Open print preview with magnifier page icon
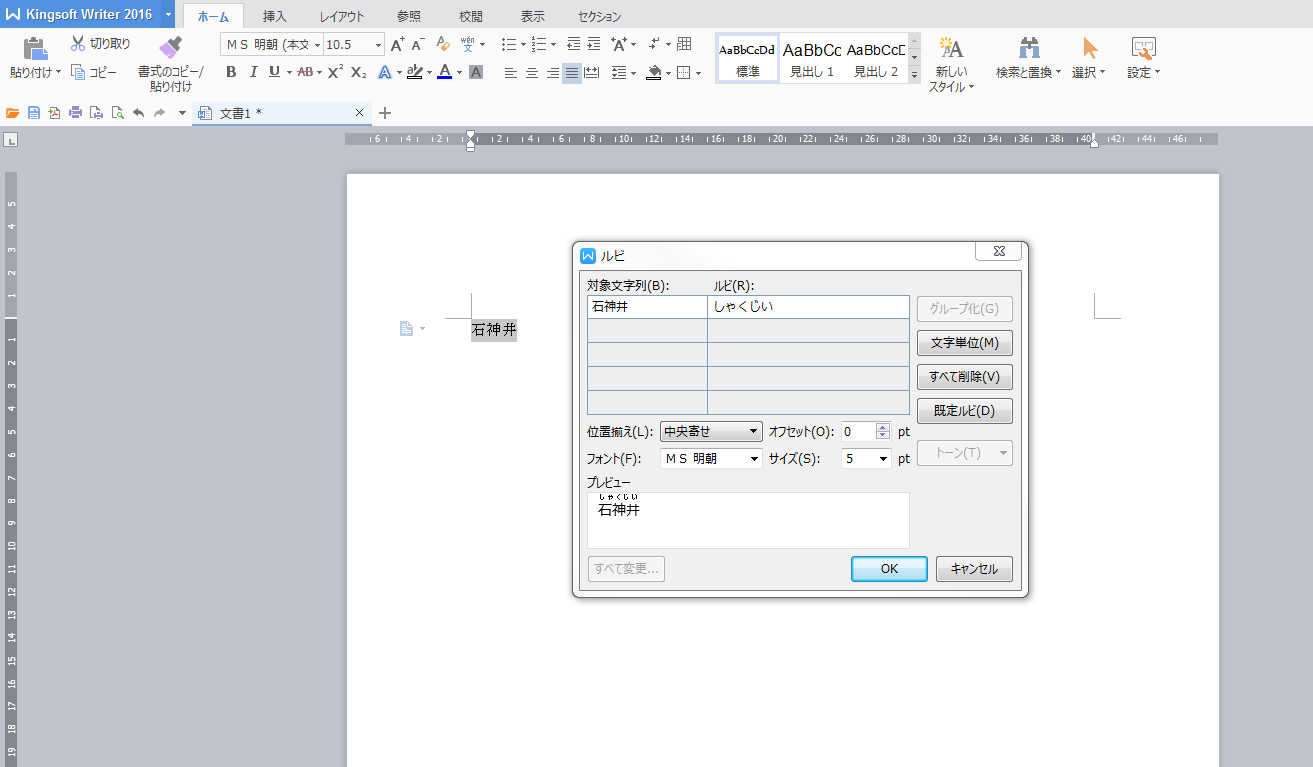This screenshot has height=767, width=1313. point(118,113)
